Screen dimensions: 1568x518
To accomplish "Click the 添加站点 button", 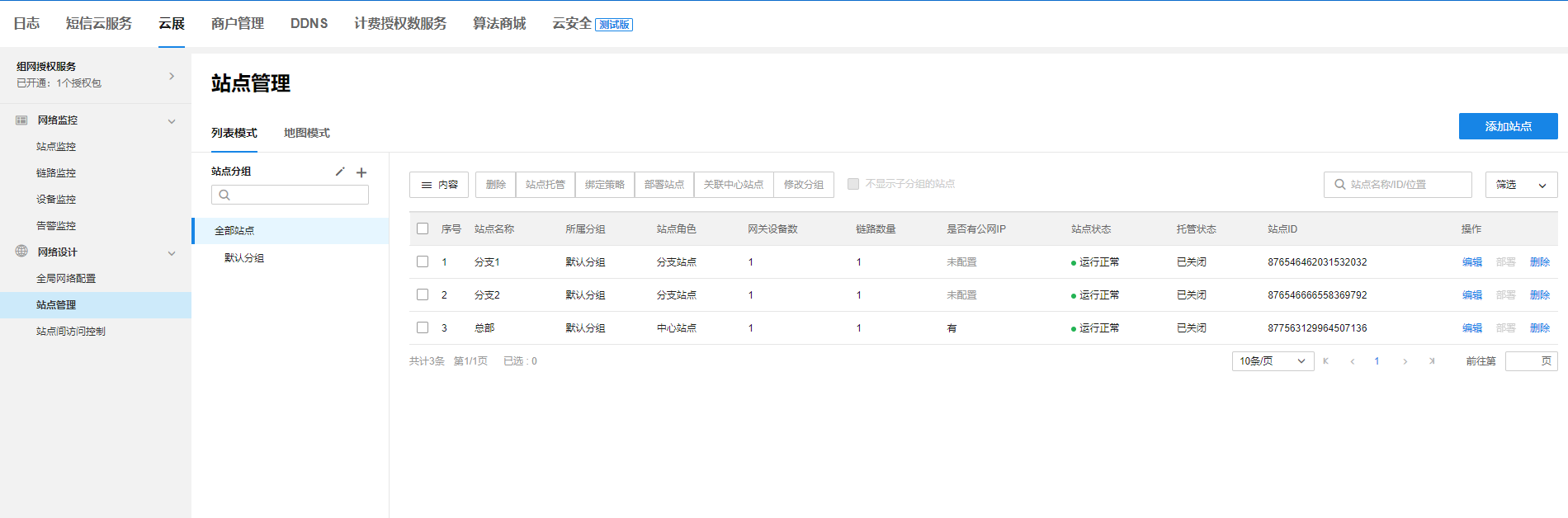I will (x=1509, y=126).
